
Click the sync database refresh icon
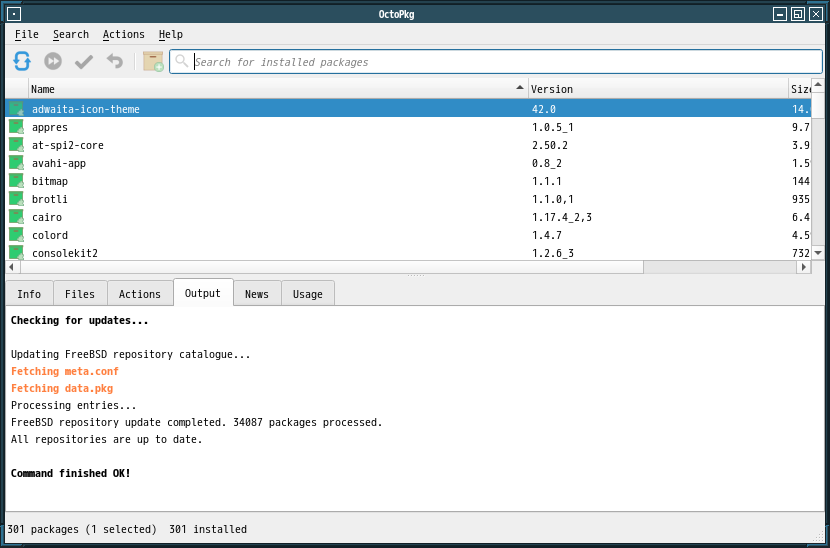point(22,61)
